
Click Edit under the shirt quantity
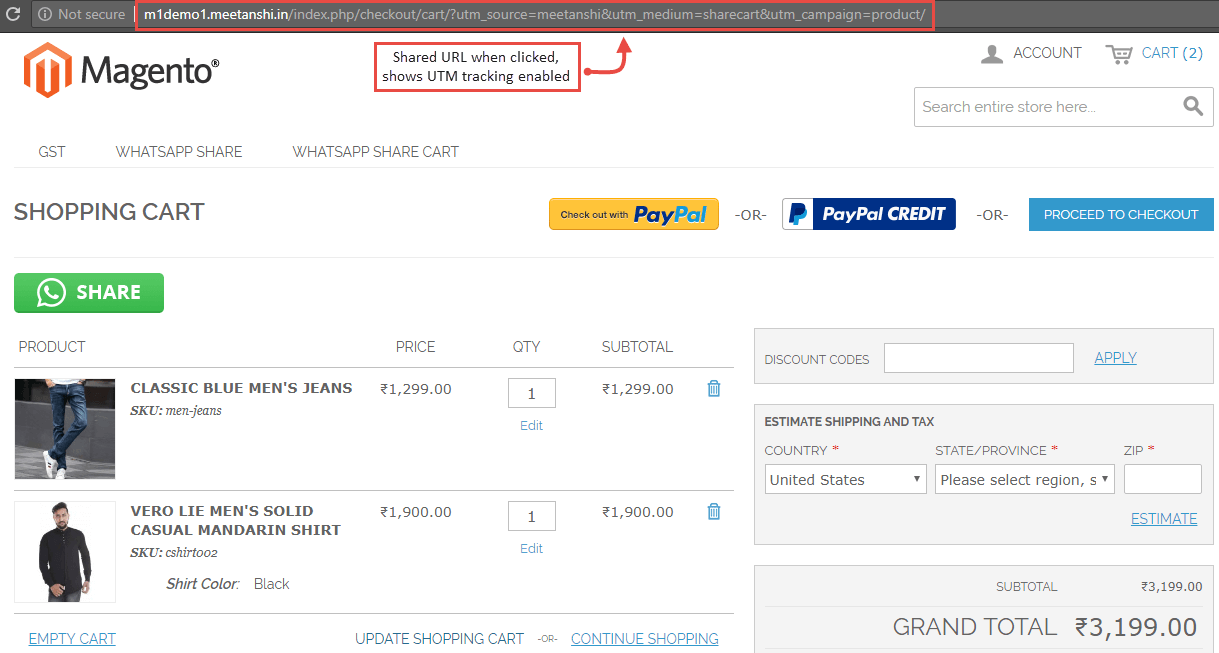click(x=531, y=548)
